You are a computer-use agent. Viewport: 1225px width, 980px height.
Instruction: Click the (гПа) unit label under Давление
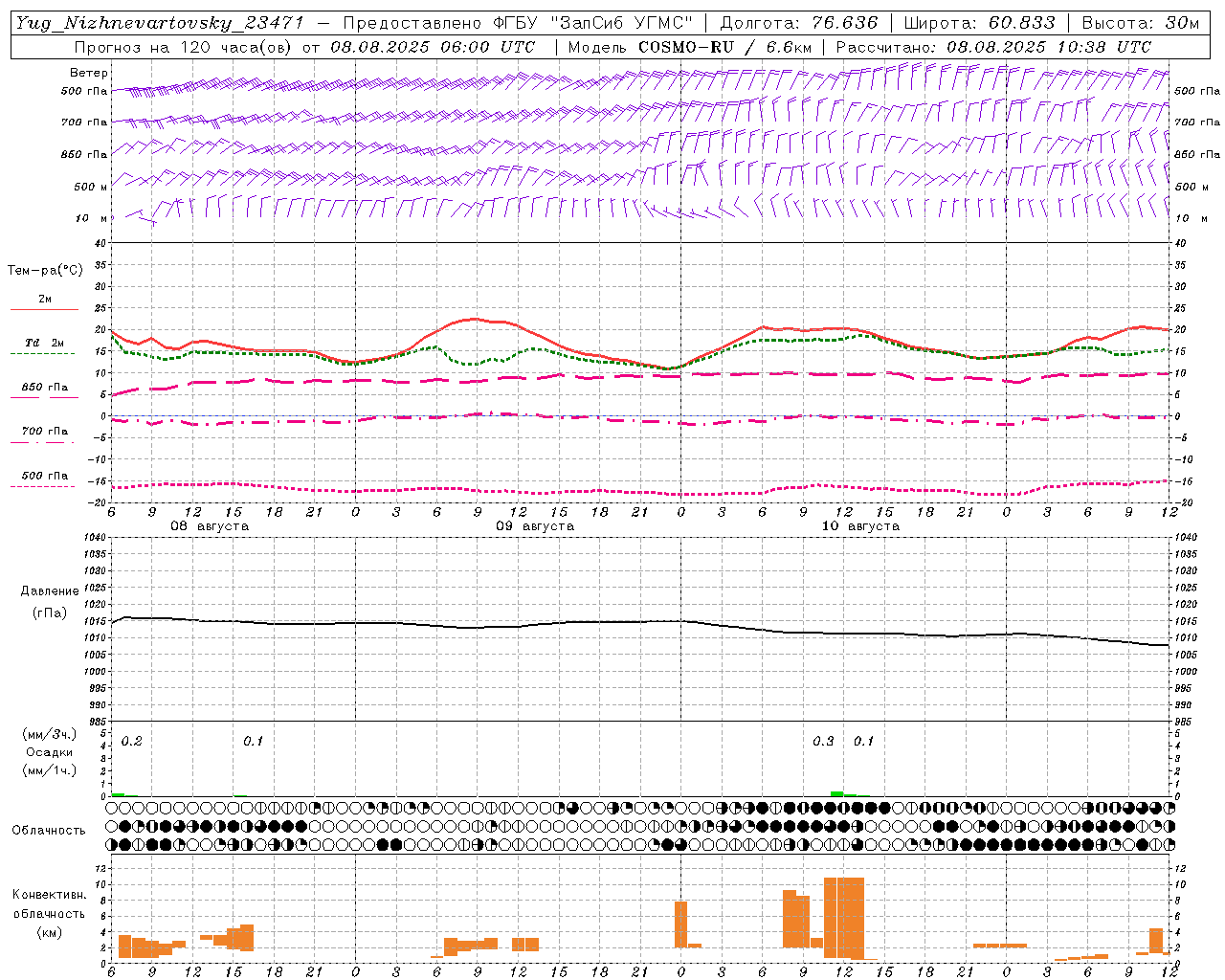pos(50,613)
